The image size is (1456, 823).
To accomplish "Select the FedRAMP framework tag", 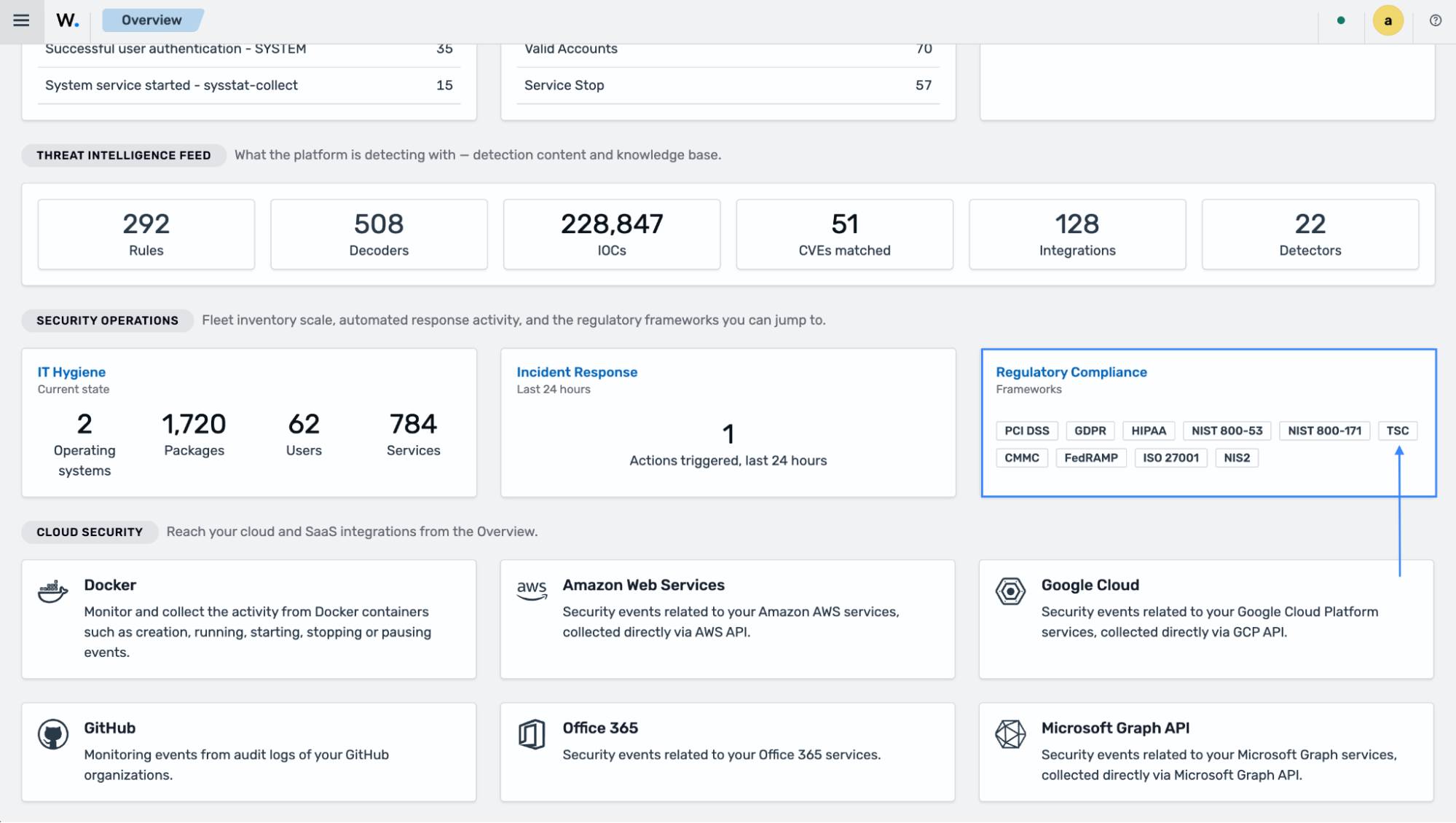I will coord(1091,458).
